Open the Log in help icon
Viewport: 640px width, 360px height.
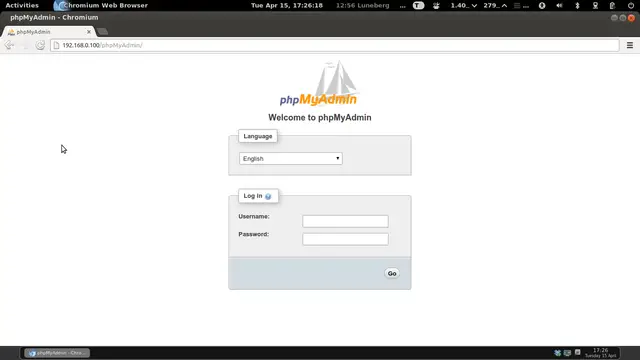tap(268, 196)
